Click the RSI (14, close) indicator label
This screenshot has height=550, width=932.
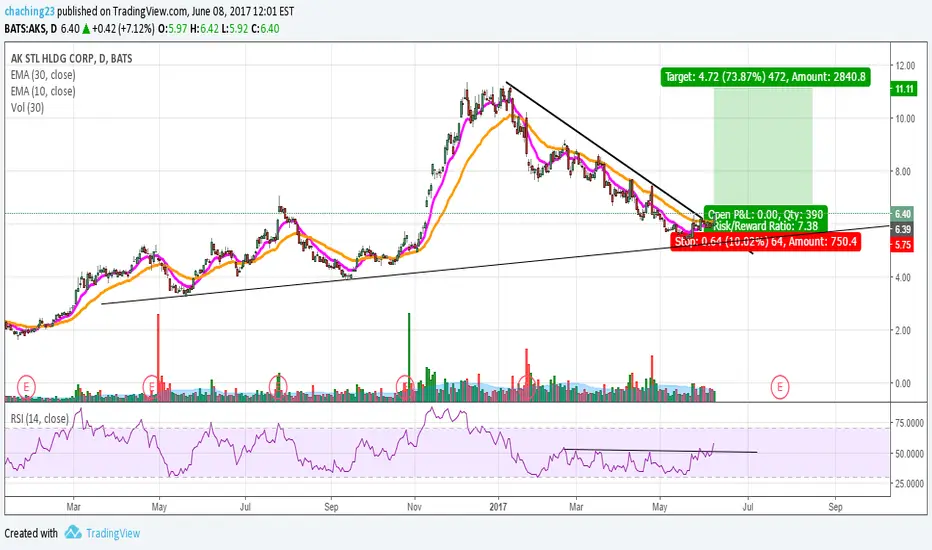39,419
